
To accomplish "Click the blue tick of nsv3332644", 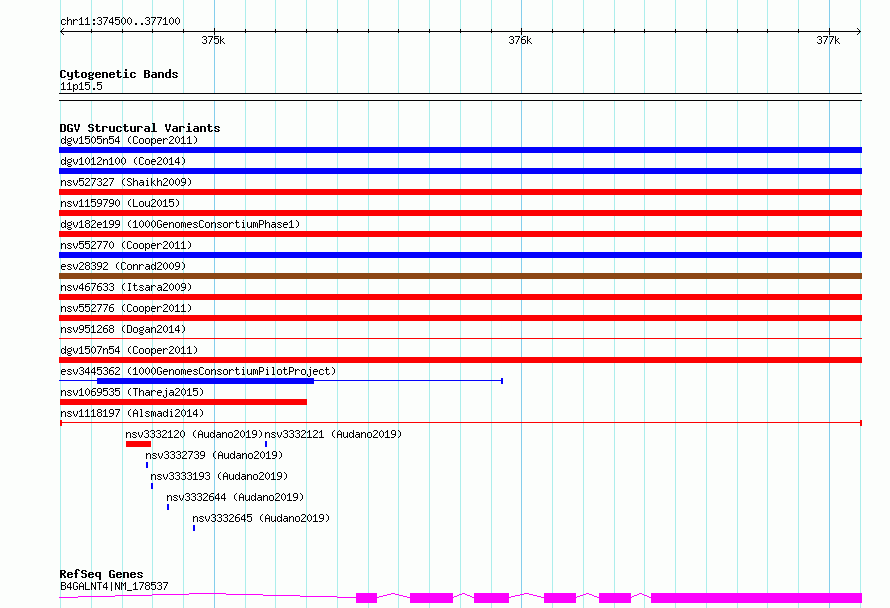I will coord(168,507).
